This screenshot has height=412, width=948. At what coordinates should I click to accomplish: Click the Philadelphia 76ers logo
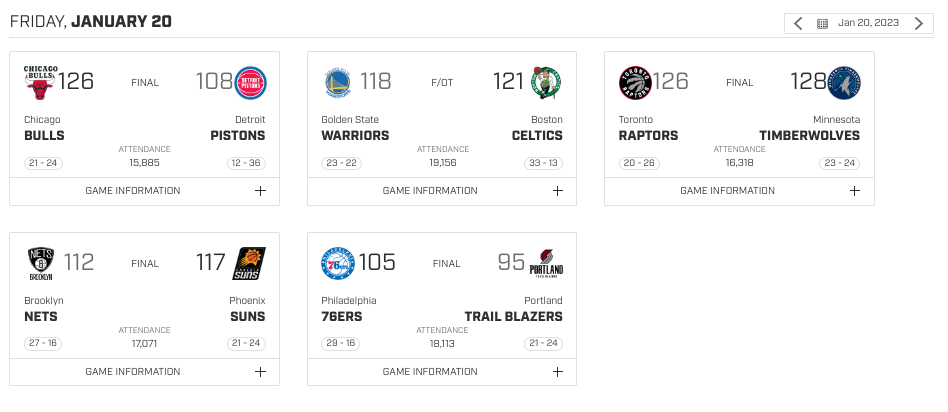coord(337,263)
